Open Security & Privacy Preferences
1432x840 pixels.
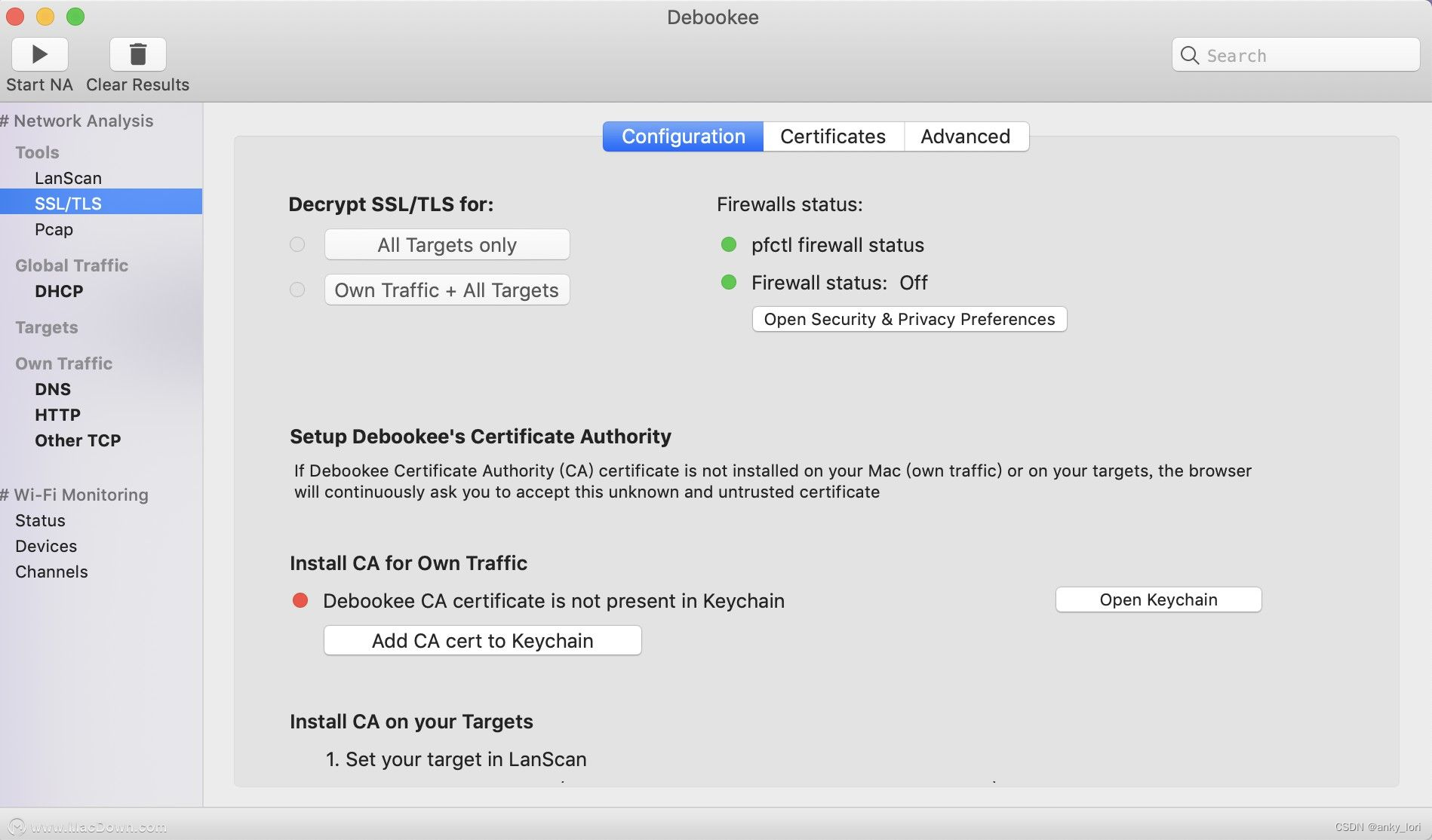pyautogui.click(x=909, y=319)
